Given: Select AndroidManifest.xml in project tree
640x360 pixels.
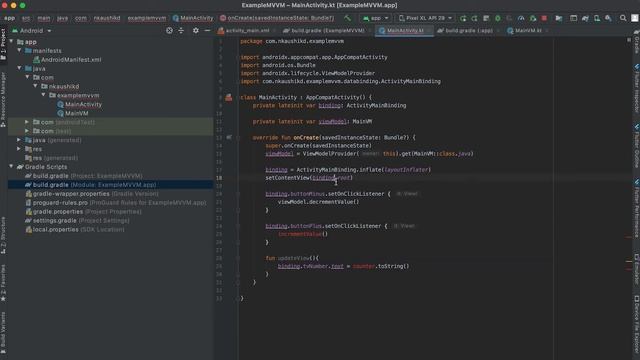Looking at the screenshot, I should pyautogui.click(x=71, y=60).
